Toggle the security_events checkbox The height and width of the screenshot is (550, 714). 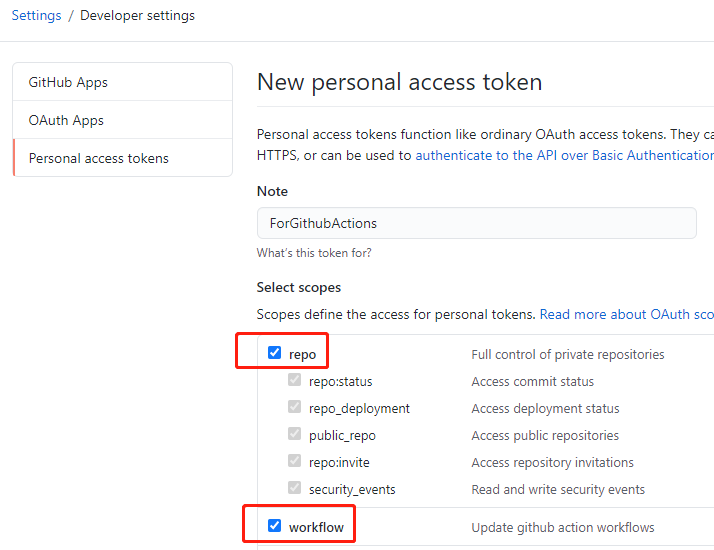[x=294, y=488]
